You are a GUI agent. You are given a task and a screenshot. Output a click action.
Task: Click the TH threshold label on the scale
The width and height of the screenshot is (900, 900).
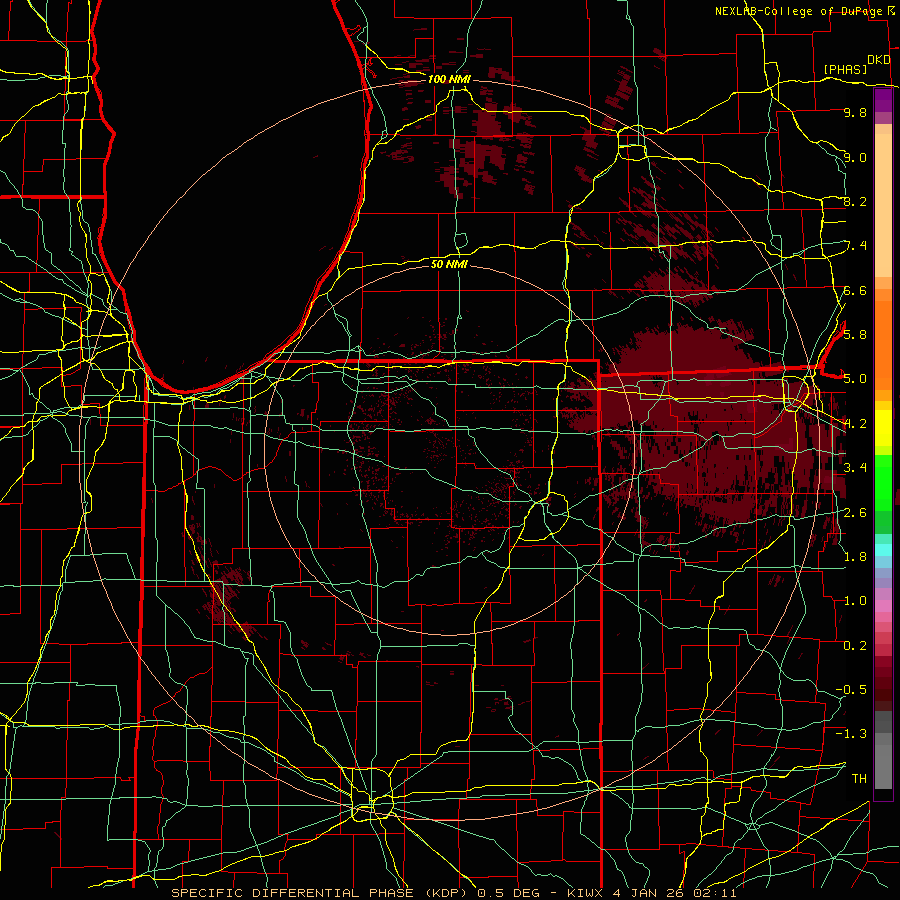pos(859,778)
